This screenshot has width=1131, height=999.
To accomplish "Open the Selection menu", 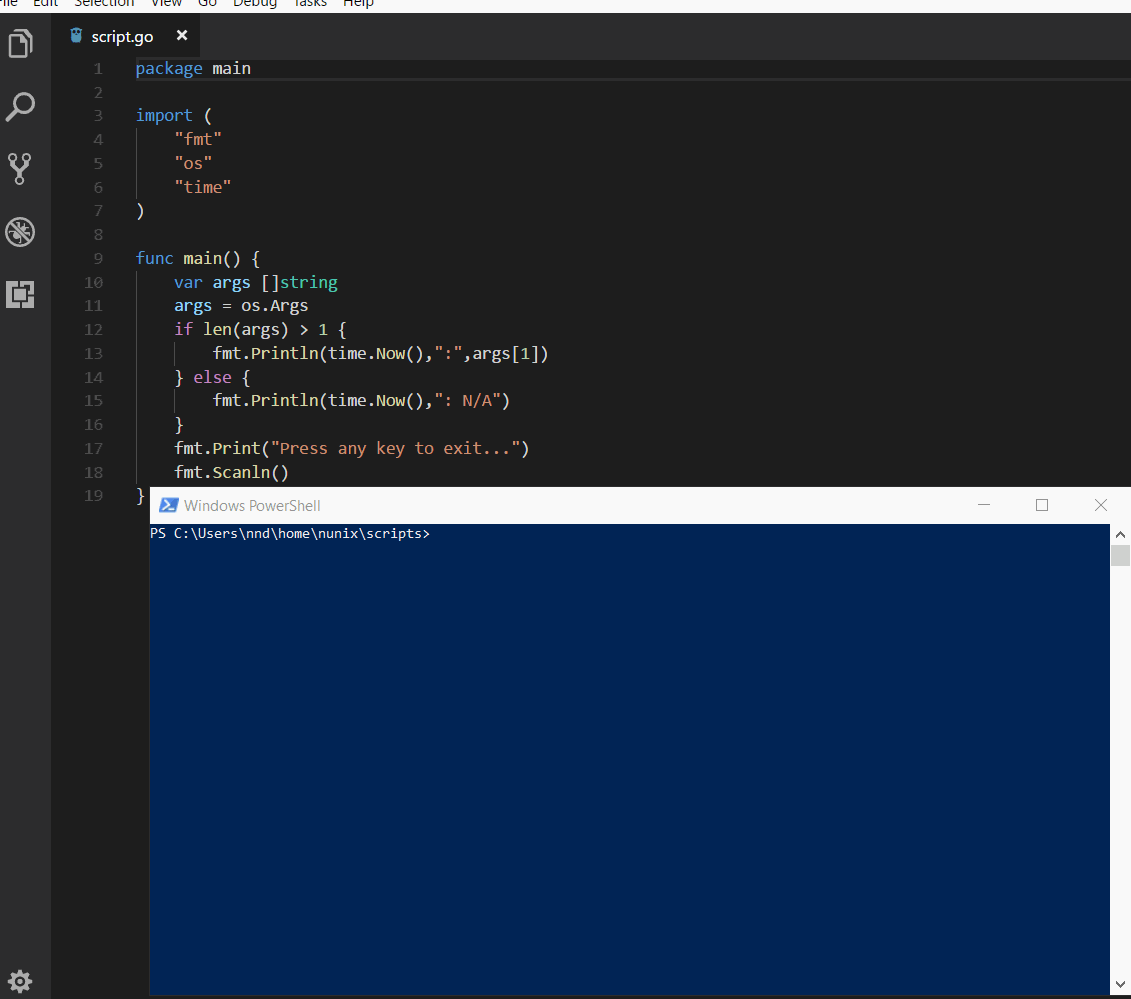I will [x=104, y=4].
